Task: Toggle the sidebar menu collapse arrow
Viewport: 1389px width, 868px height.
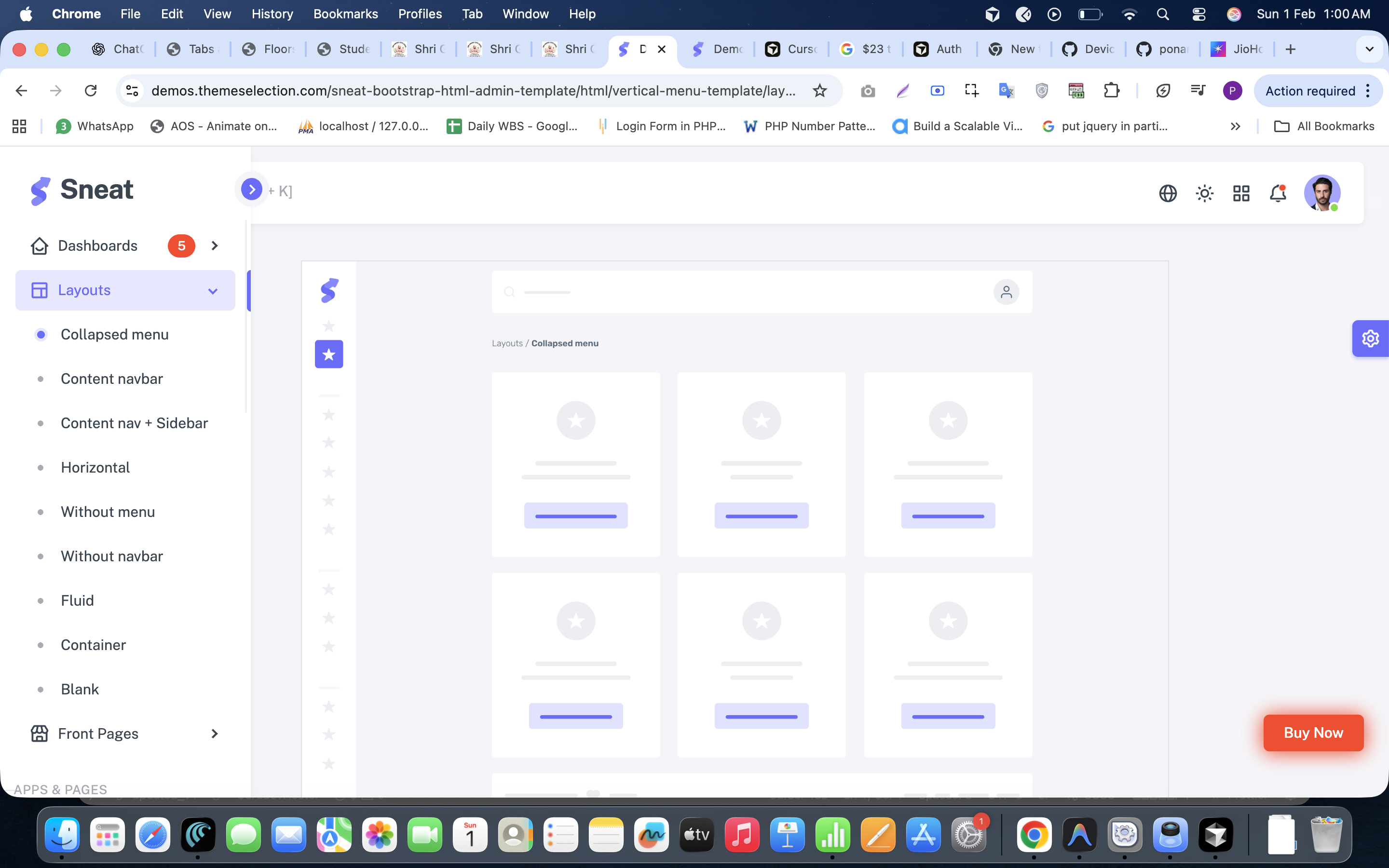Action: (x=251, y=189)
